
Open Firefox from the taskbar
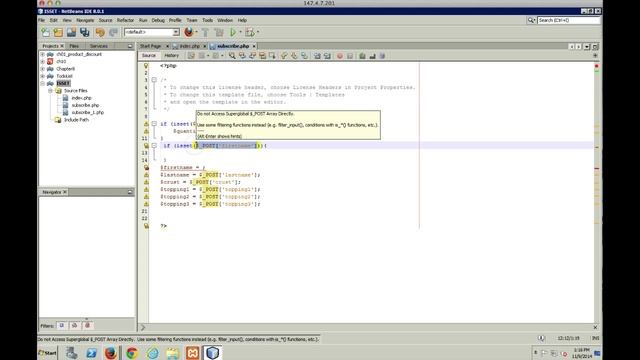110,353
